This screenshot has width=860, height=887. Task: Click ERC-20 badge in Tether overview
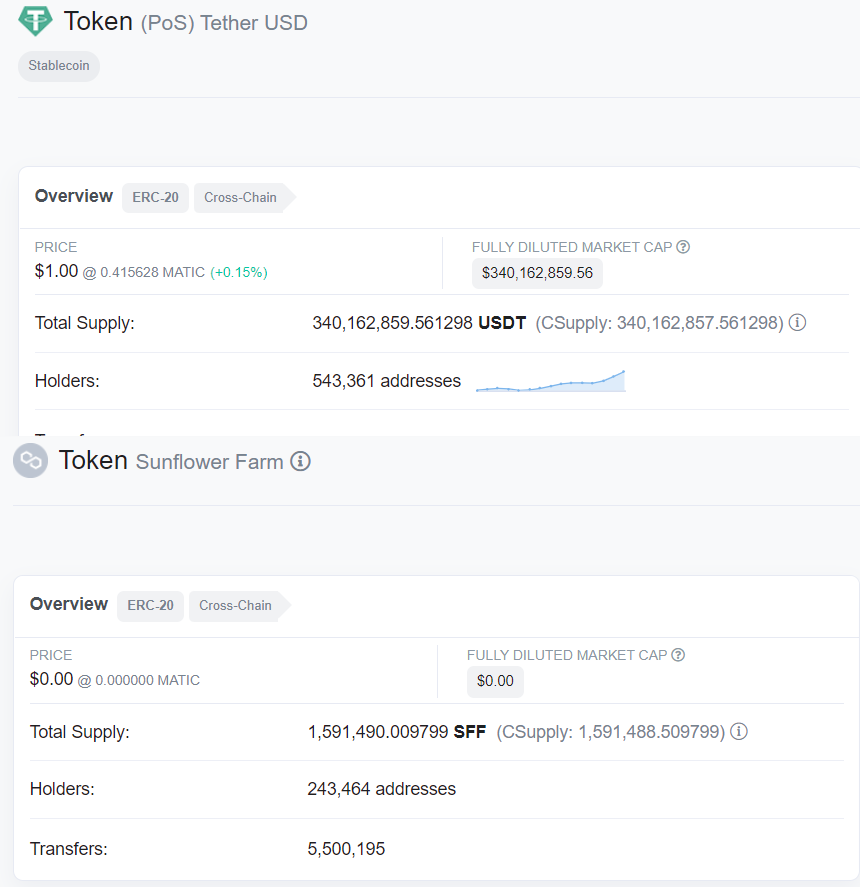pyautogui.click(x=155, y=197)
